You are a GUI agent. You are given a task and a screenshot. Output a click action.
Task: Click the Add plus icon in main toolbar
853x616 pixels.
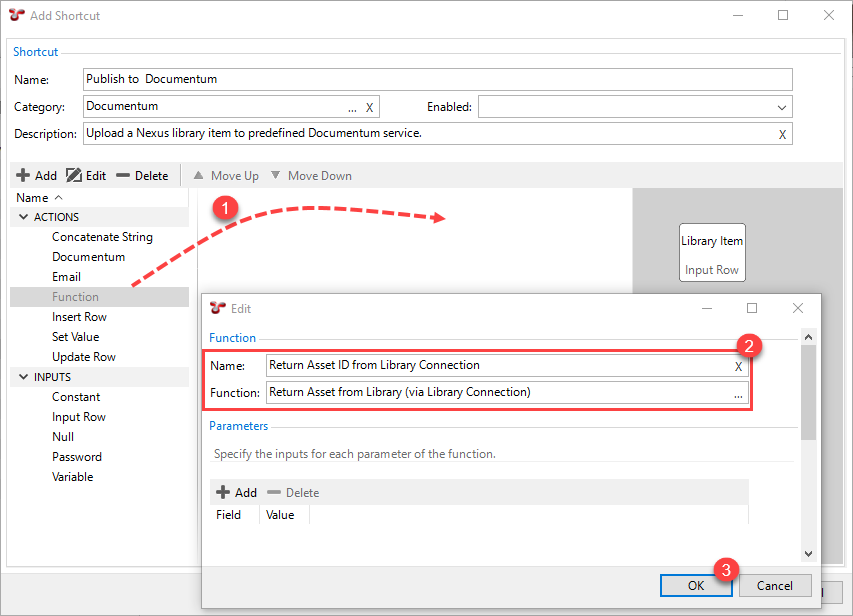pos(23,175)
